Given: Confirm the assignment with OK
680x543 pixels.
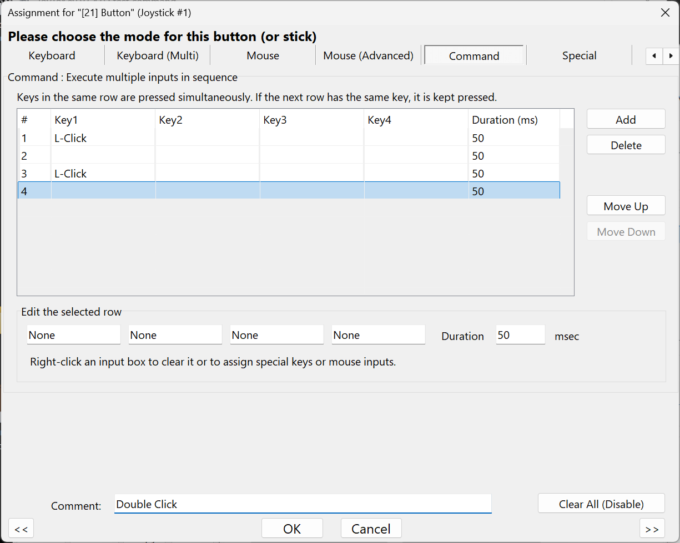Looking at the screenshot, I should coord(292,529).
